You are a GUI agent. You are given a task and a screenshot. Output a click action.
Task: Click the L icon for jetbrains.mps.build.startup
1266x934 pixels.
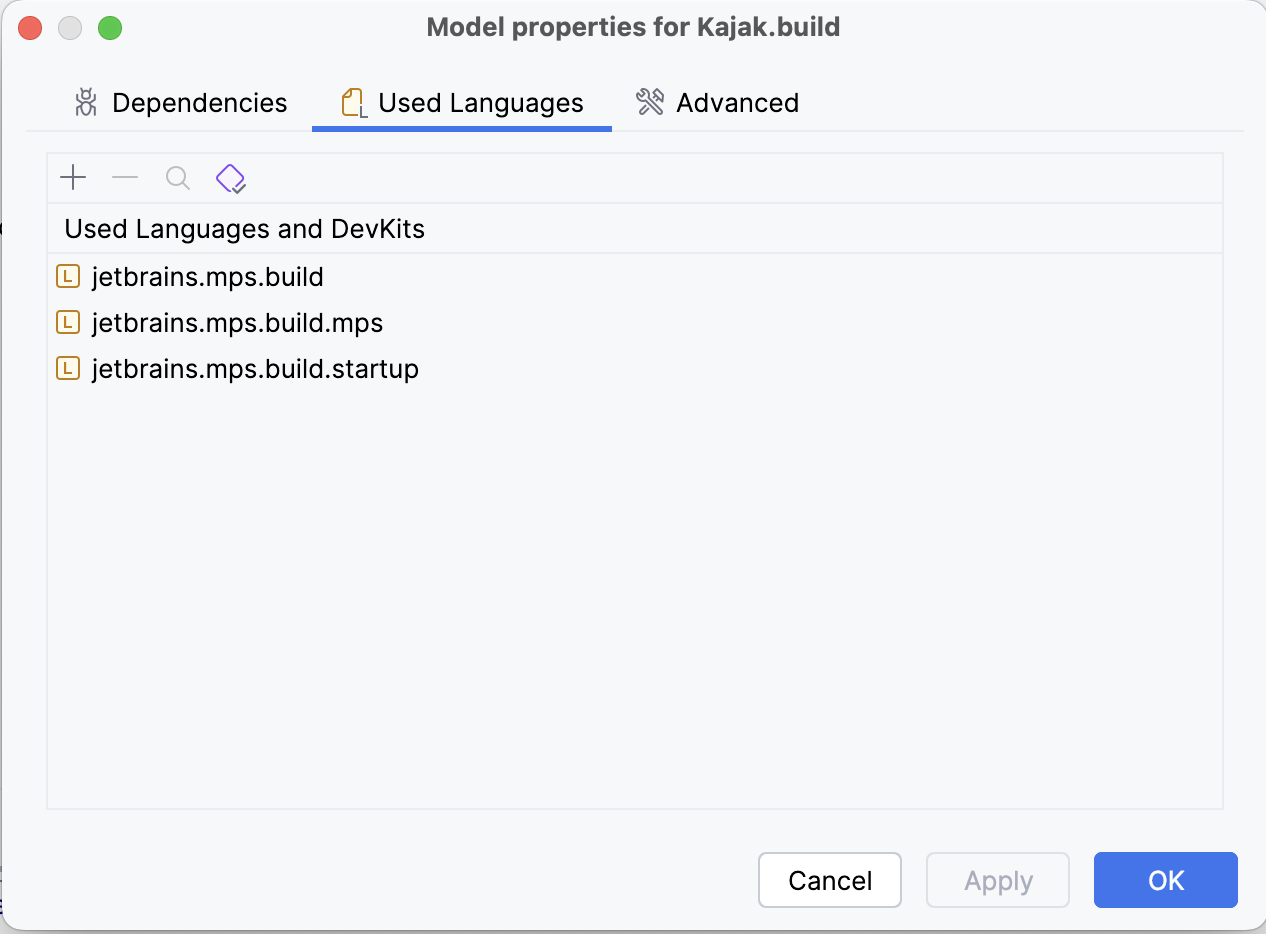tap(68, 368)
